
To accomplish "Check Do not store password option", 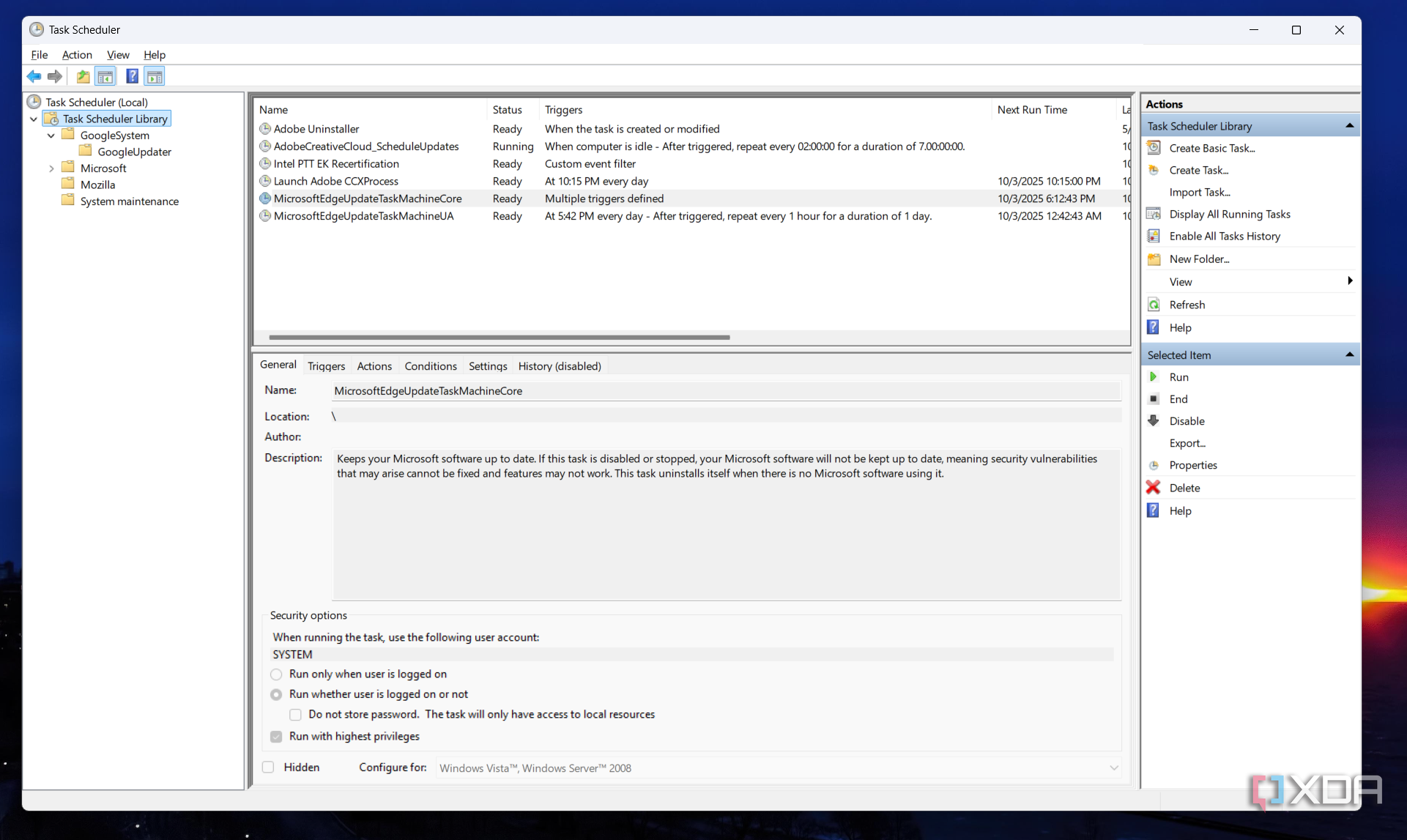I will [295, 715].
